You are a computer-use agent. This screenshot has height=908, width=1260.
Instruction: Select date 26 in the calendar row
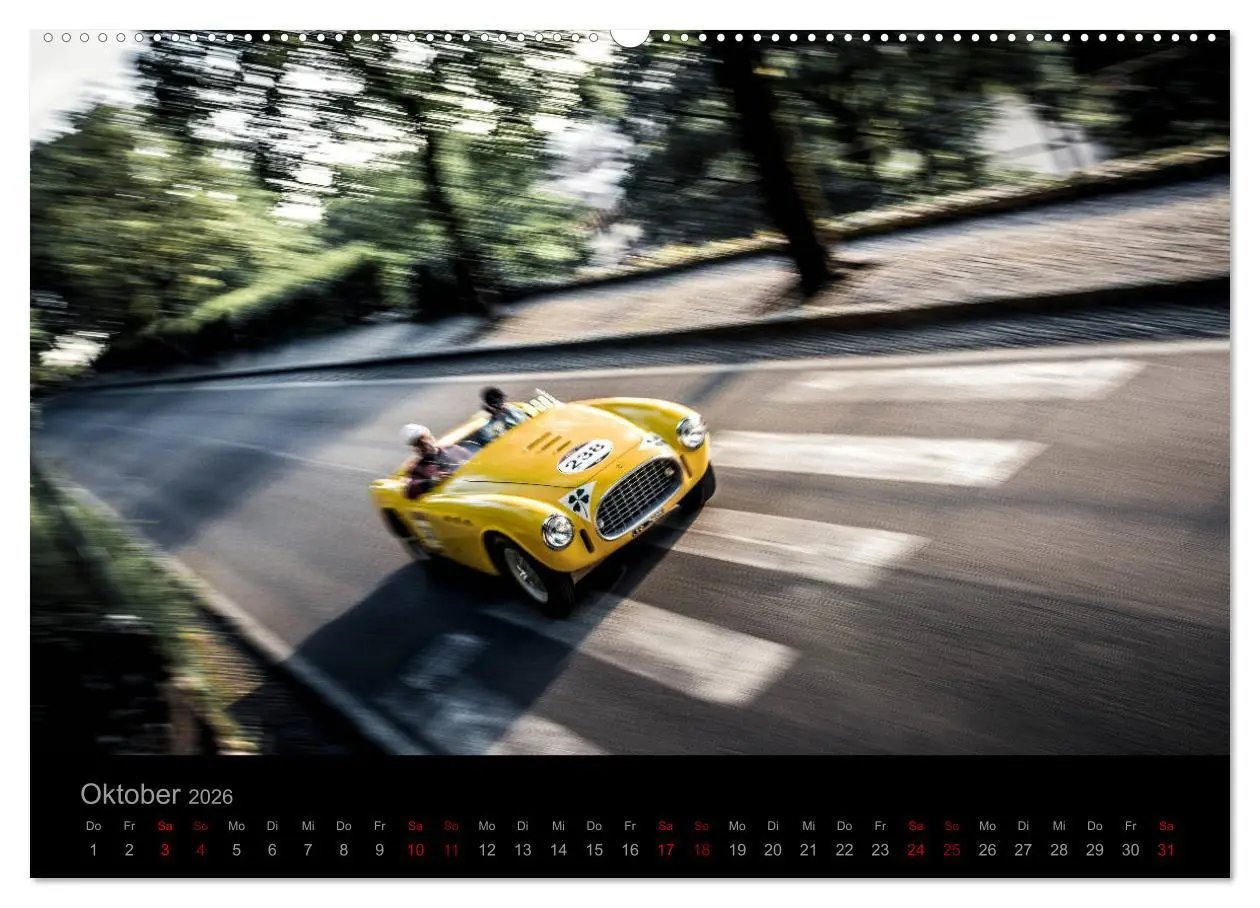click(987, 850)
